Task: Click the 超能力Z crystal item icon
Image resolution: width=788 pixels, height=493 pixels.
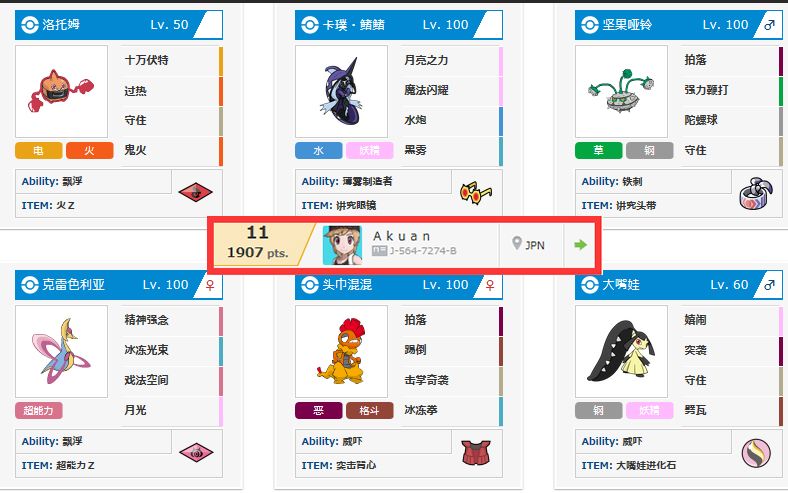Action: tap(196, 452)
